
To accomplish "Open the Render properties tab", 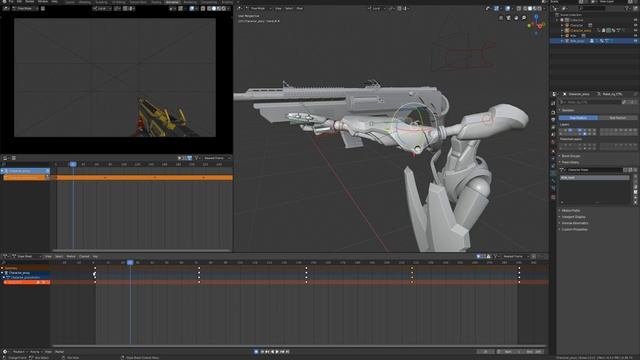I will (553, 112).
